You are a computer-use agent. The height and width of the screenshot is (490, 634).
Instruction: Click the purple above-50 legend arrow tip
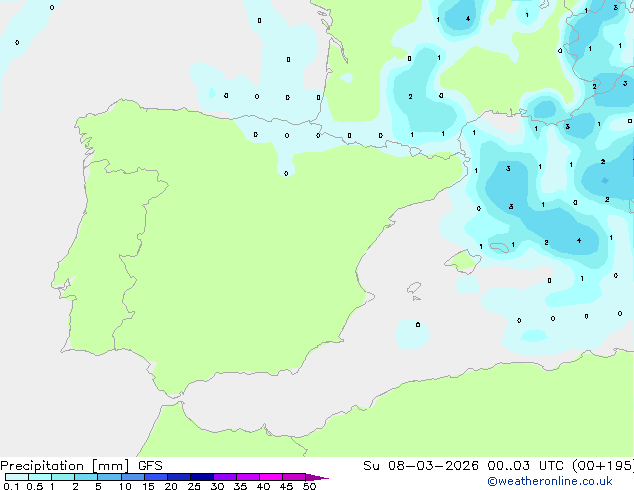click(317, 477)
